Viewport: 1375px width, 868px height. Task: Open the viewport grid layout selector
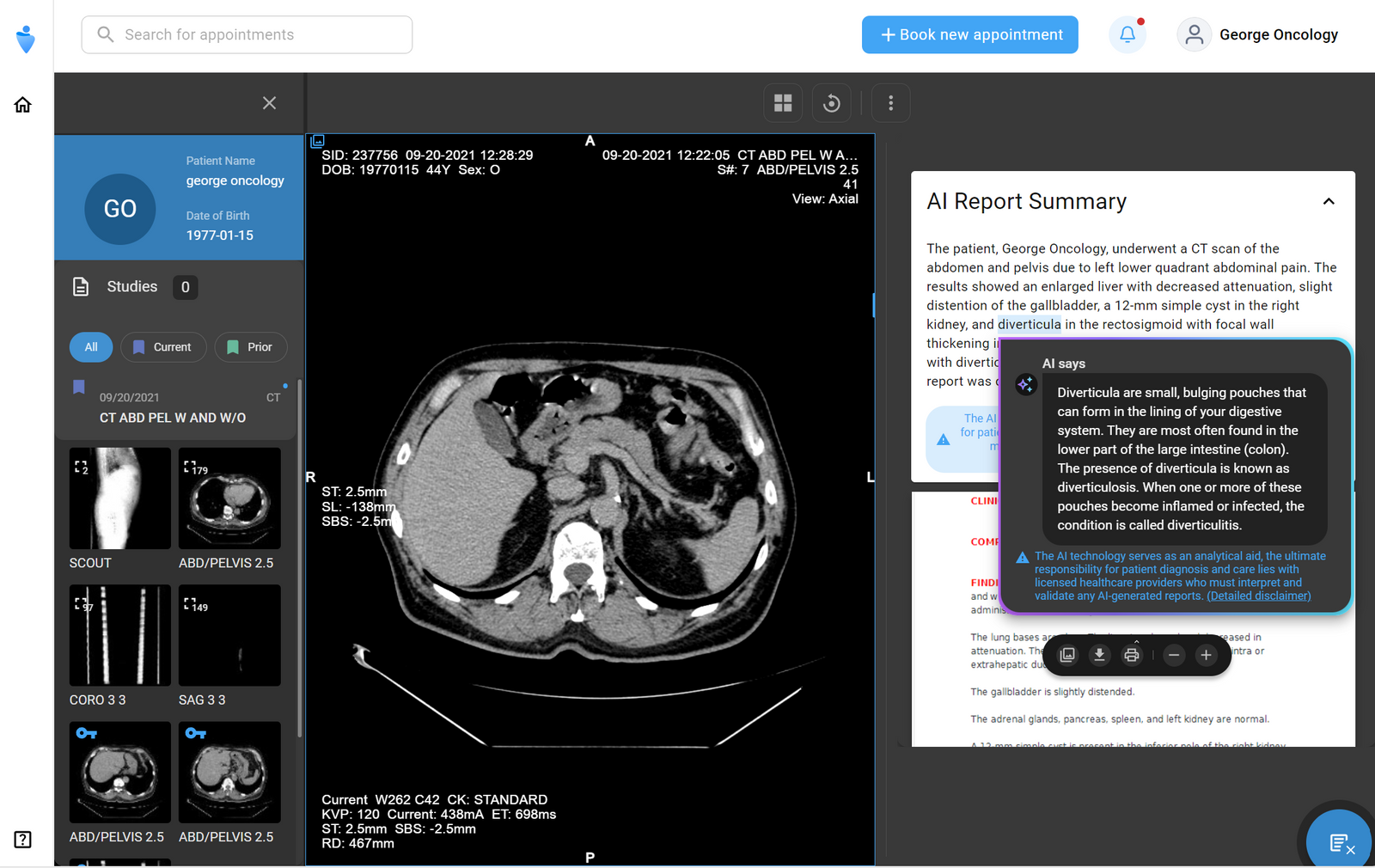[783, 103]
